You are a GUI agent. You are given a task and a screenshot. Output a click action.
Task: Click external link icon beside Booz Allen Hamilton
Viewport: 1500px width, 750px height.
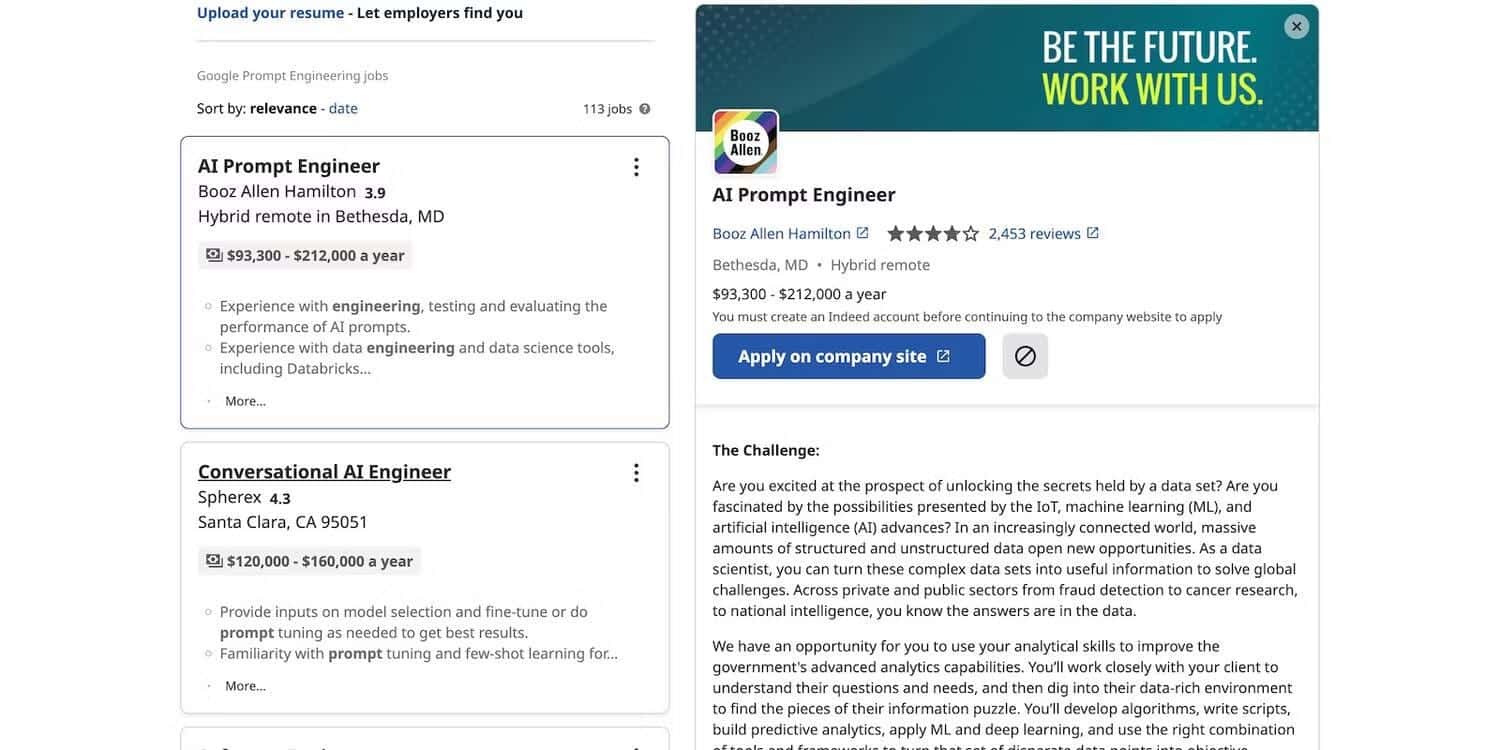coord(863,233)
